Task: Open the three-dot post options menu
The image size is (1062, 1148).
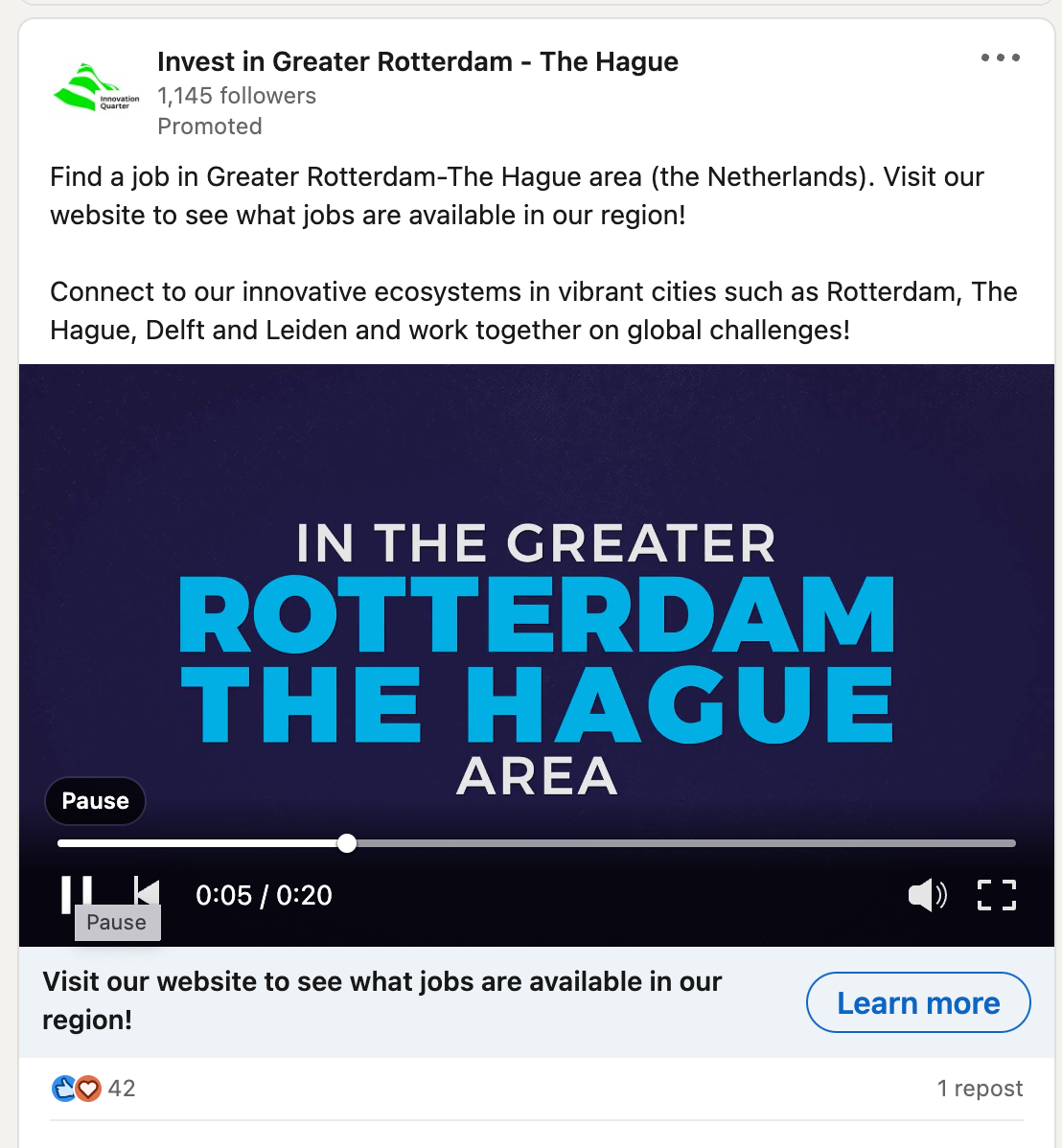Action: pos(1001,57)
